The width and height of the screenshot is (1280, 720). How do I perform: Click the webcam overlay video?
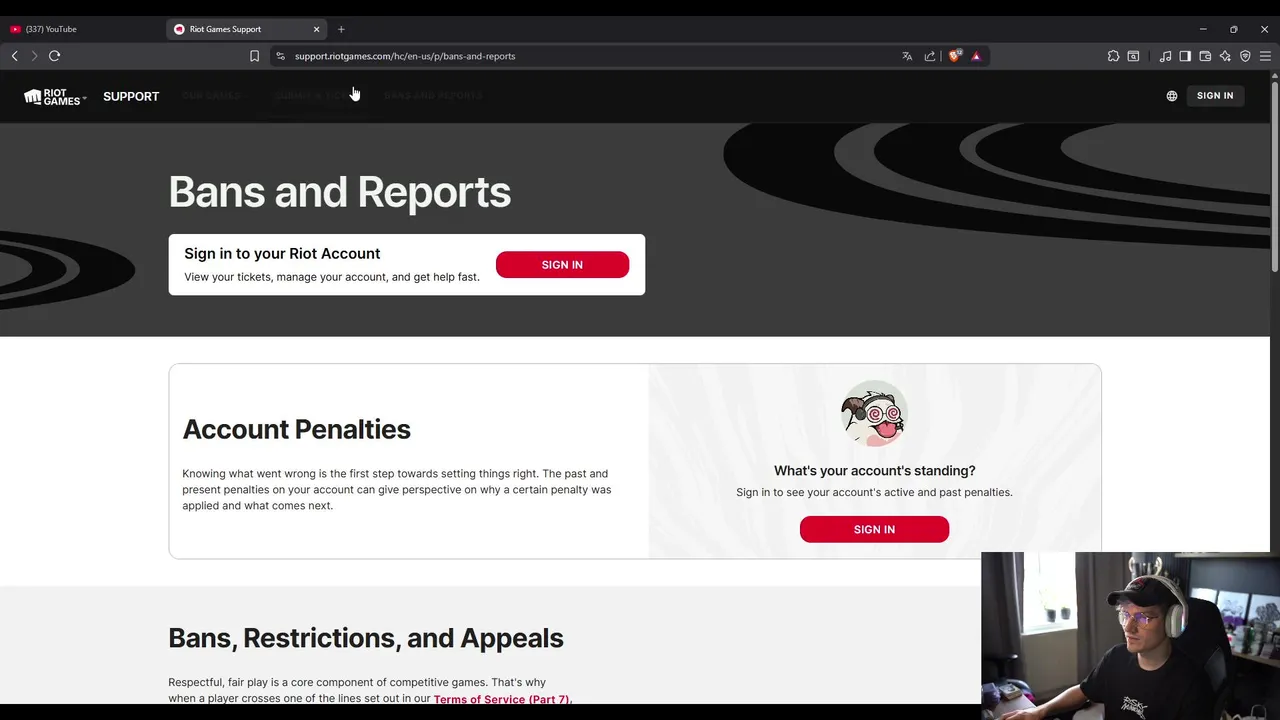pyautogui.click(x=1130, y=636)
